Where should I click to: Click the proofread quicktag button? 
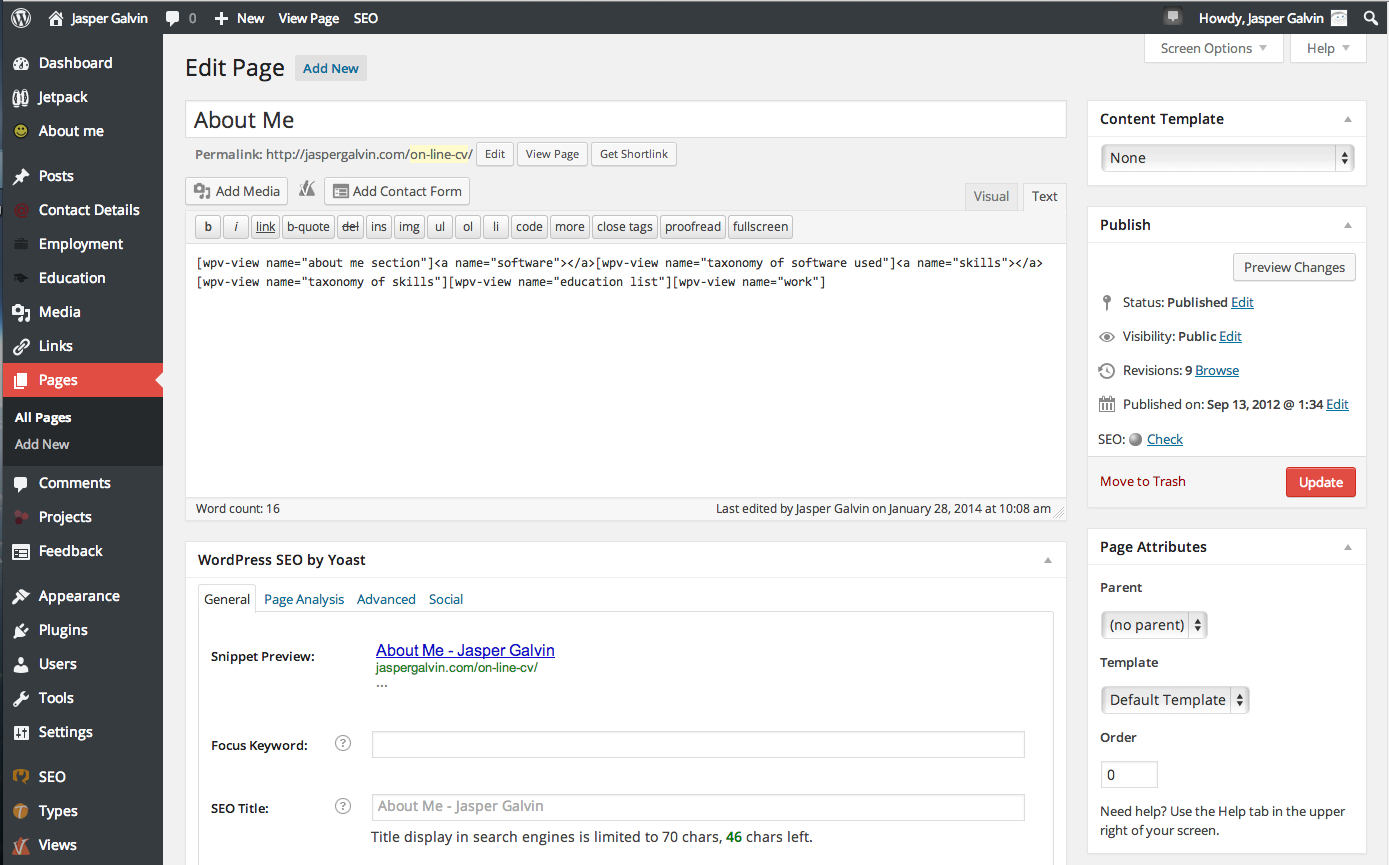(x=693, y=227)
